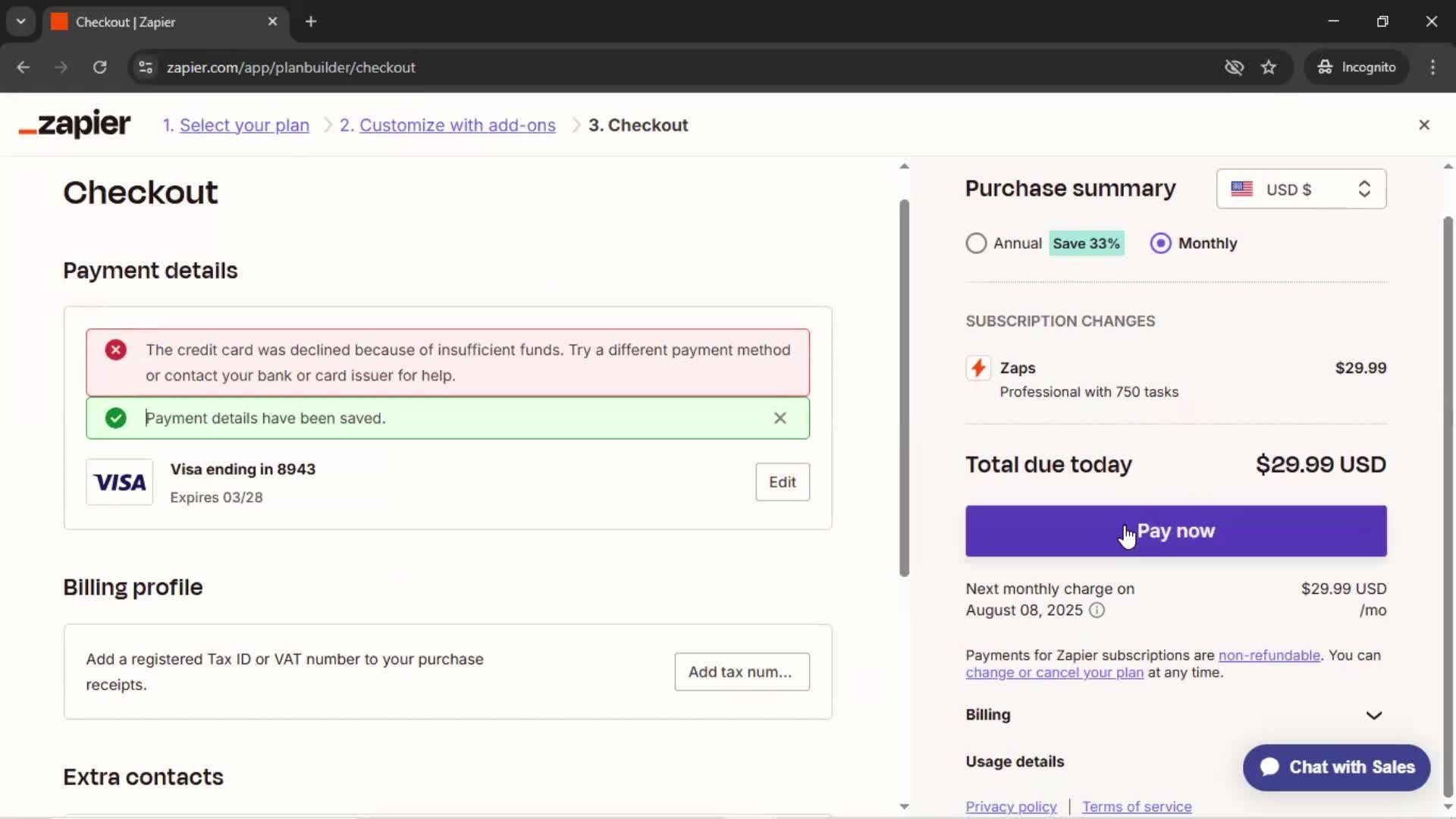Image resolution: width=1456 pixels, height=819 pixels.
Task: Click the Pay now button
Action: pyautogui.click(x=1175, y=531)
